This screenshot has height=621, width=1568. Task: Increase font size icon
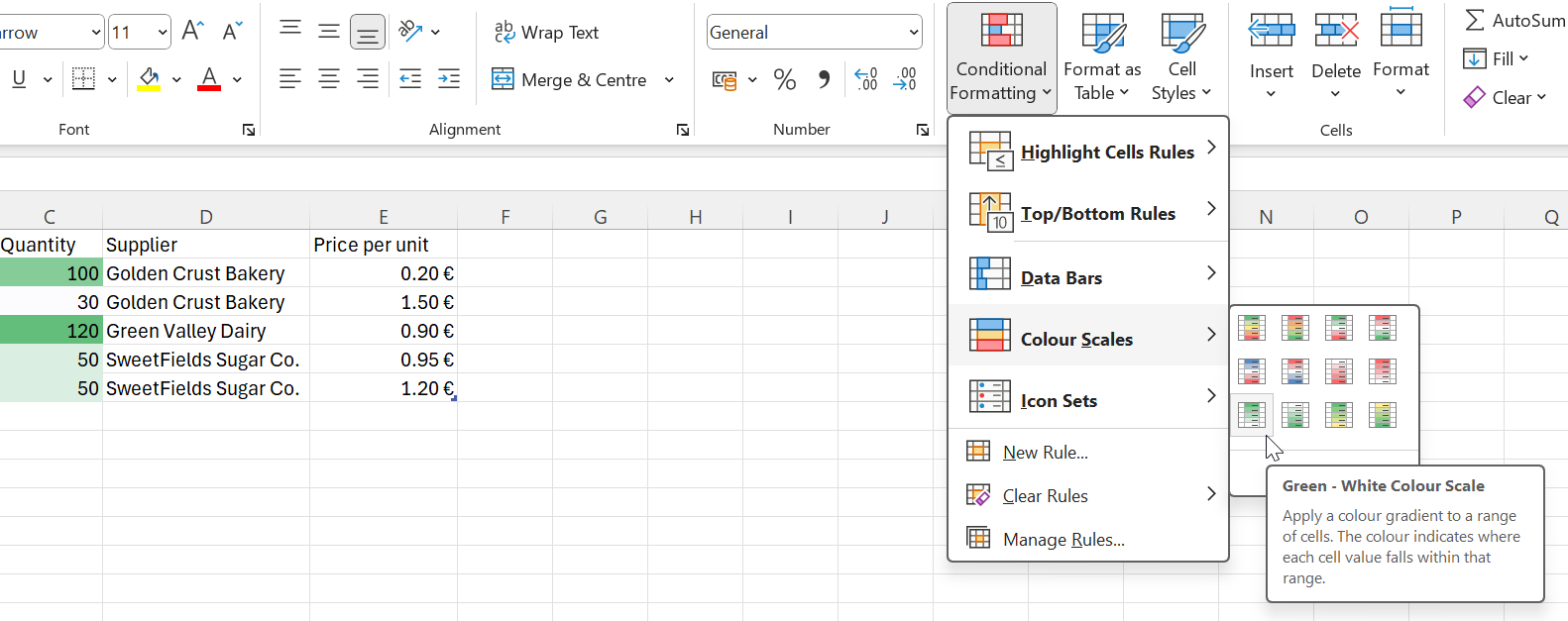193,32
